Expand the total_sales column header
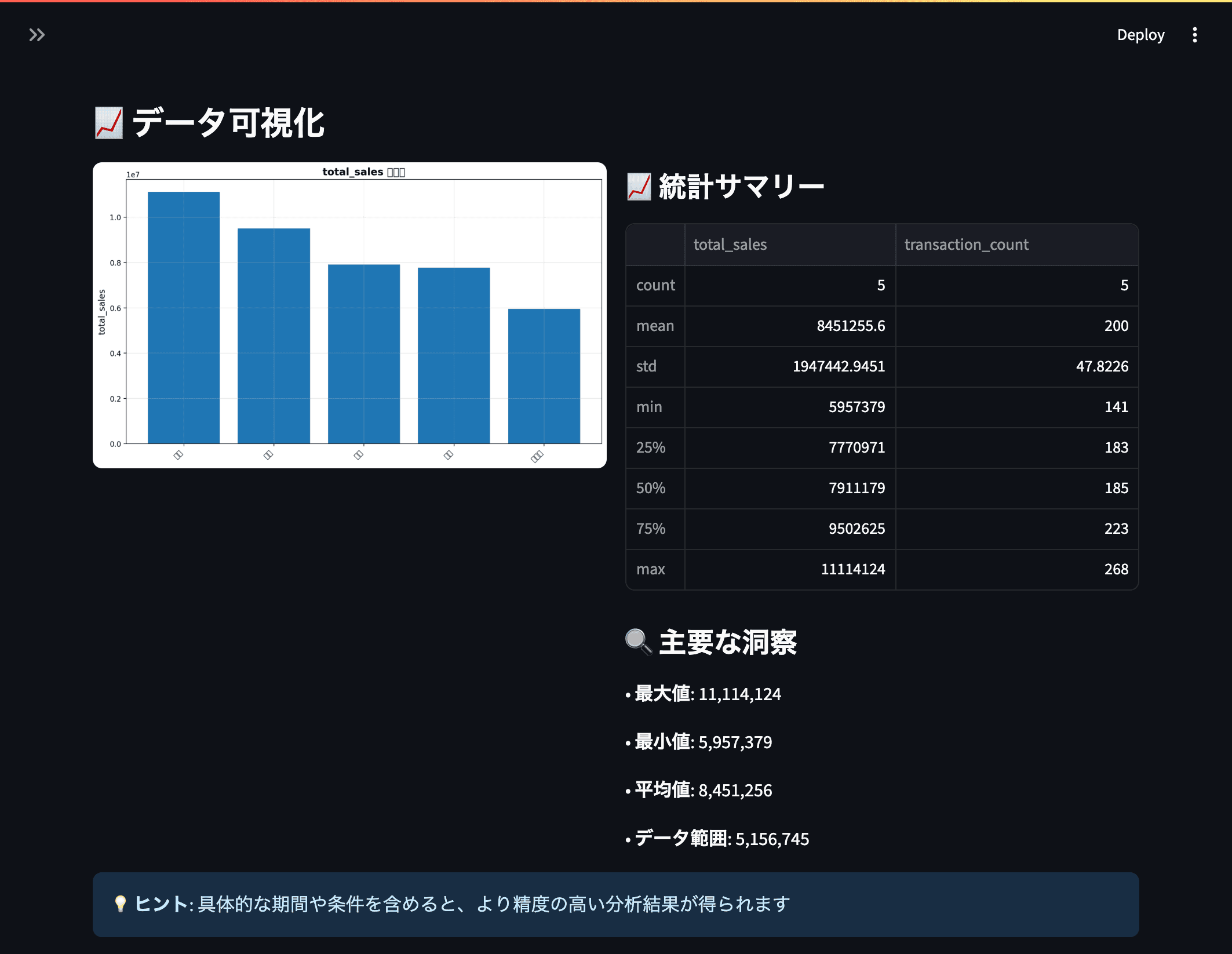This screenshot has height=954, width=1232. (x=730, y=244)
